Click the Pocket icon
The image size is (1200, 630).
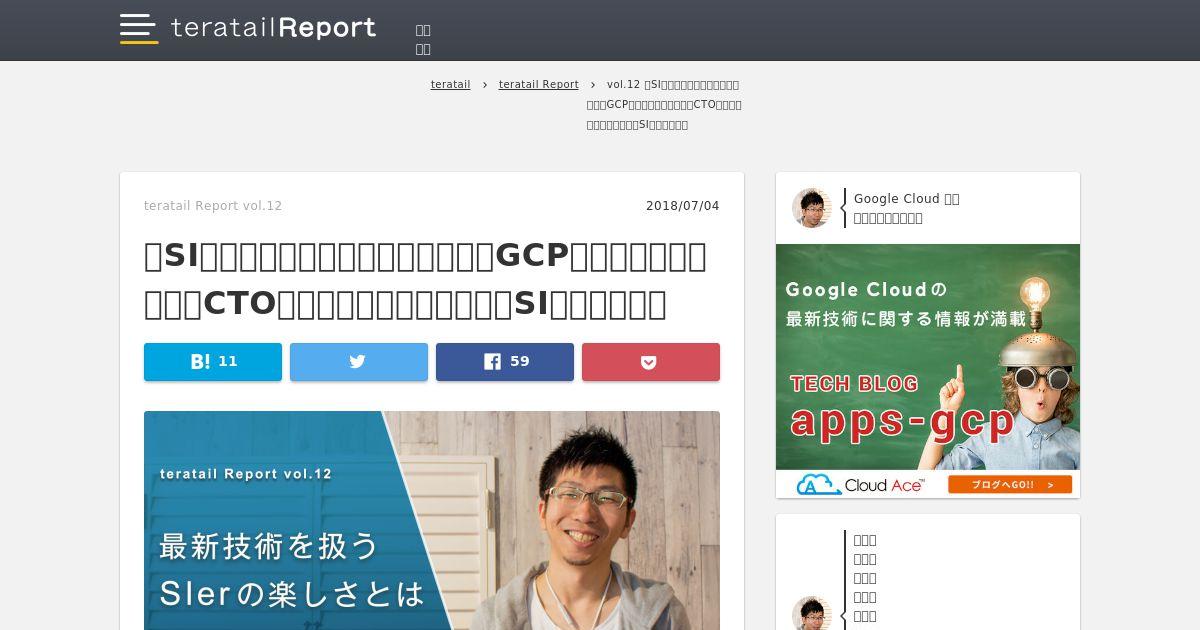point(649,362)
